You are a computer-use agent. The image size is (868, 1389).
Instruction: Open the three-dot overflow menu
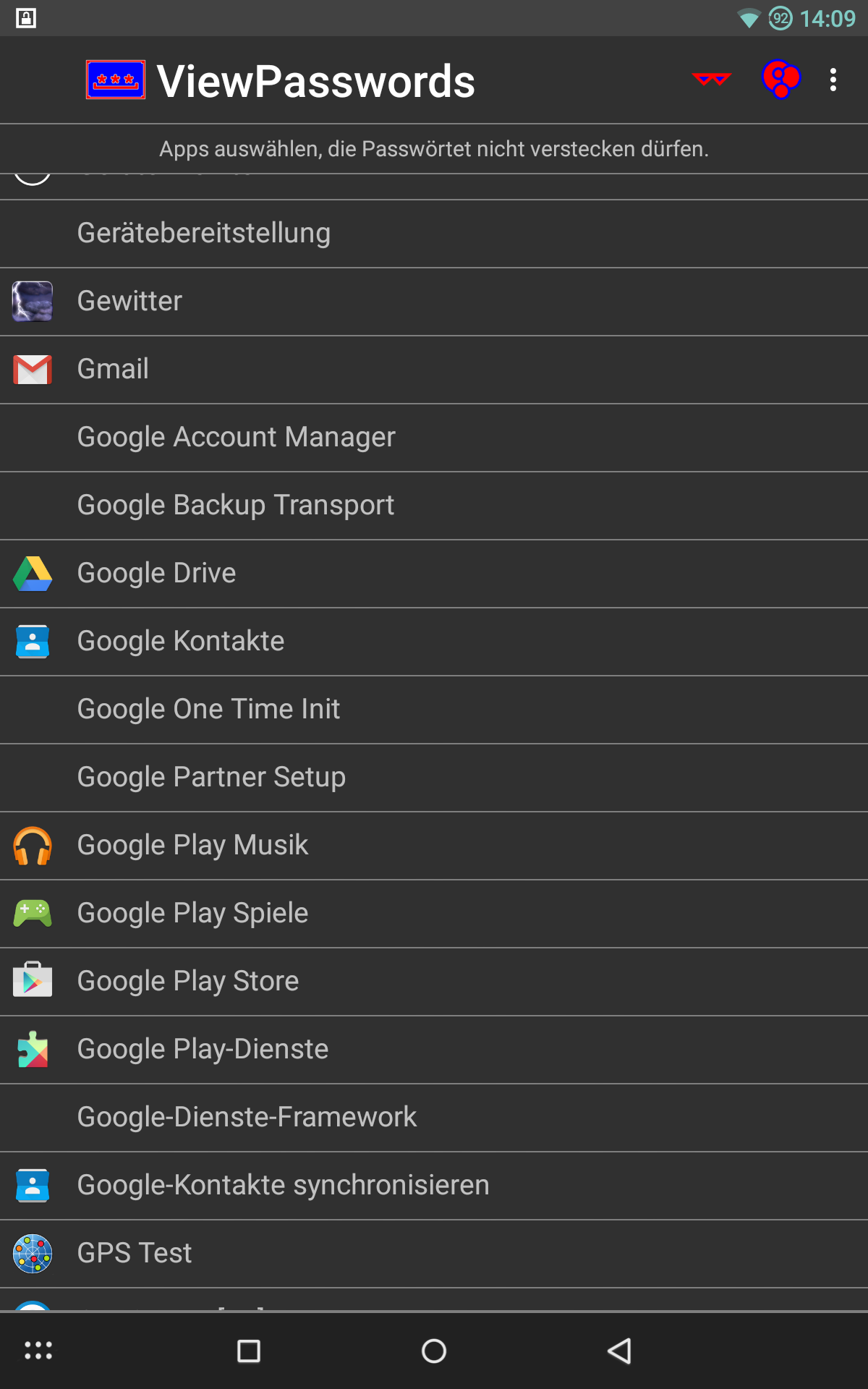[x=833, y=80]
